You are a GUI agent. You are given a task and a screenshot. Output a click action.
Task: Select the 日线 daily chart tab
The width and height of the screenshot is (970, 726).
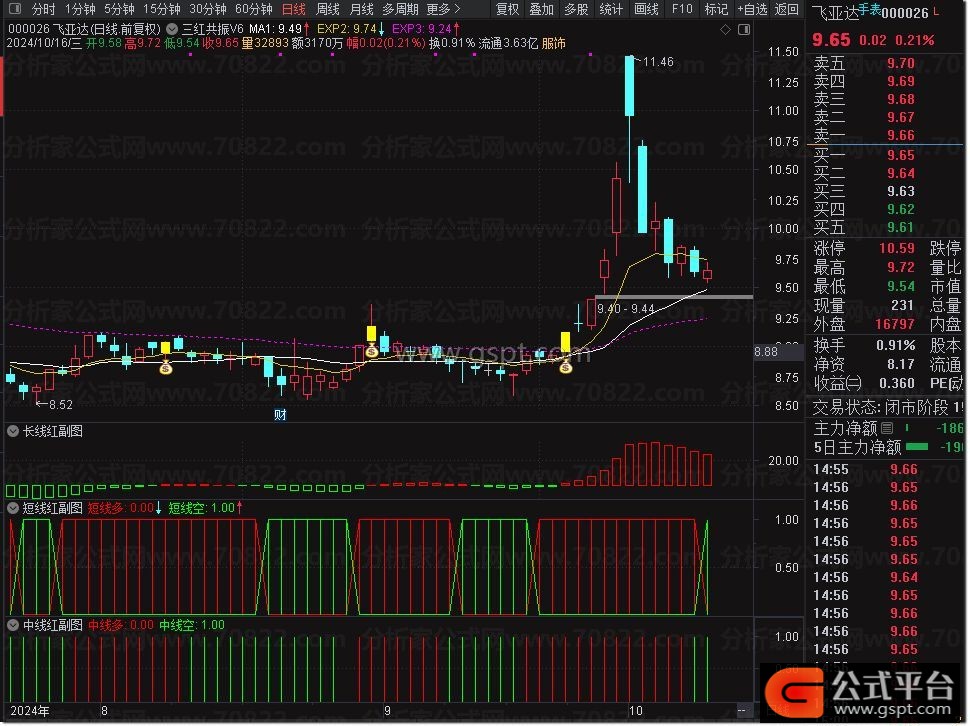[293, 9]
